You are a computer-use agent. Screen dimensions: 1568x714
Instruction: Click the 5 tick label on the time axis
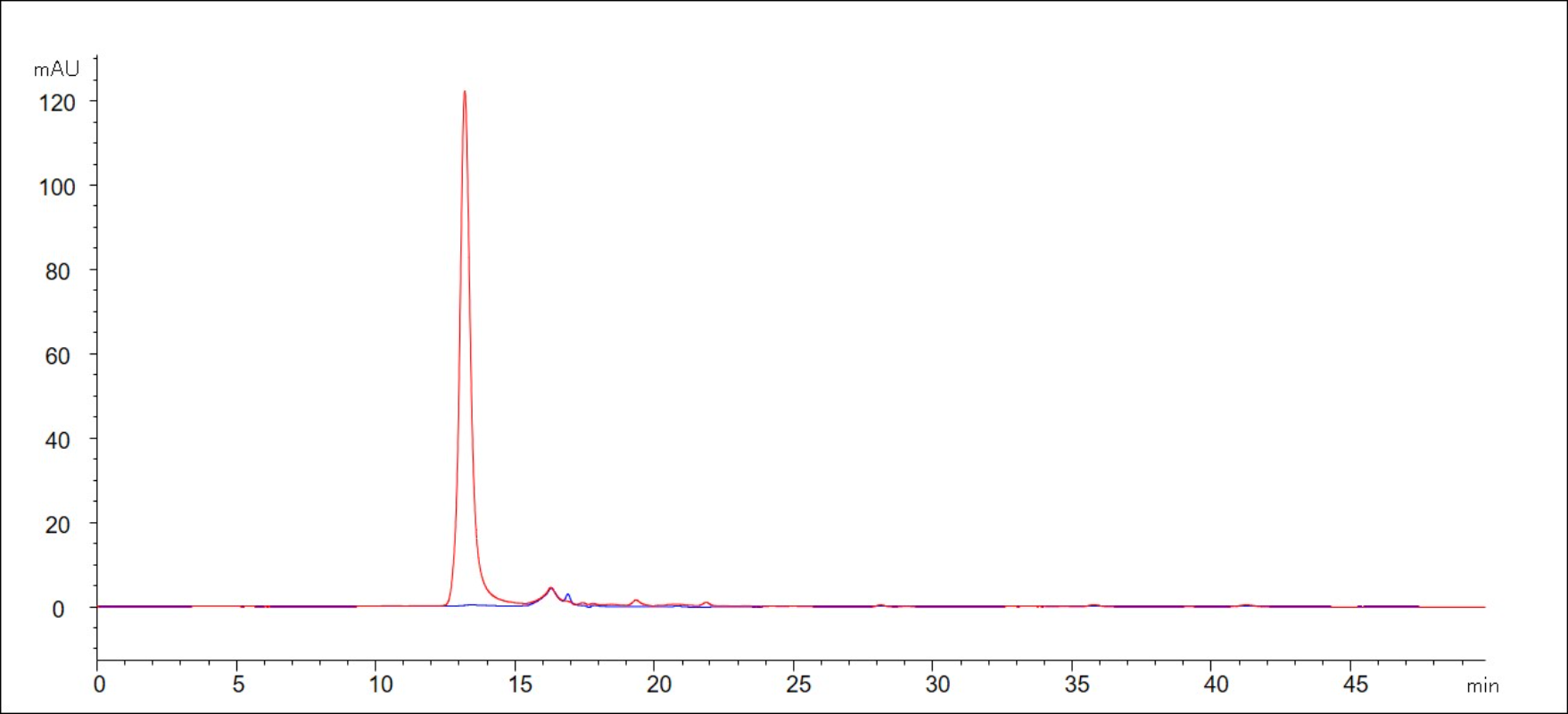click(238, 685)
